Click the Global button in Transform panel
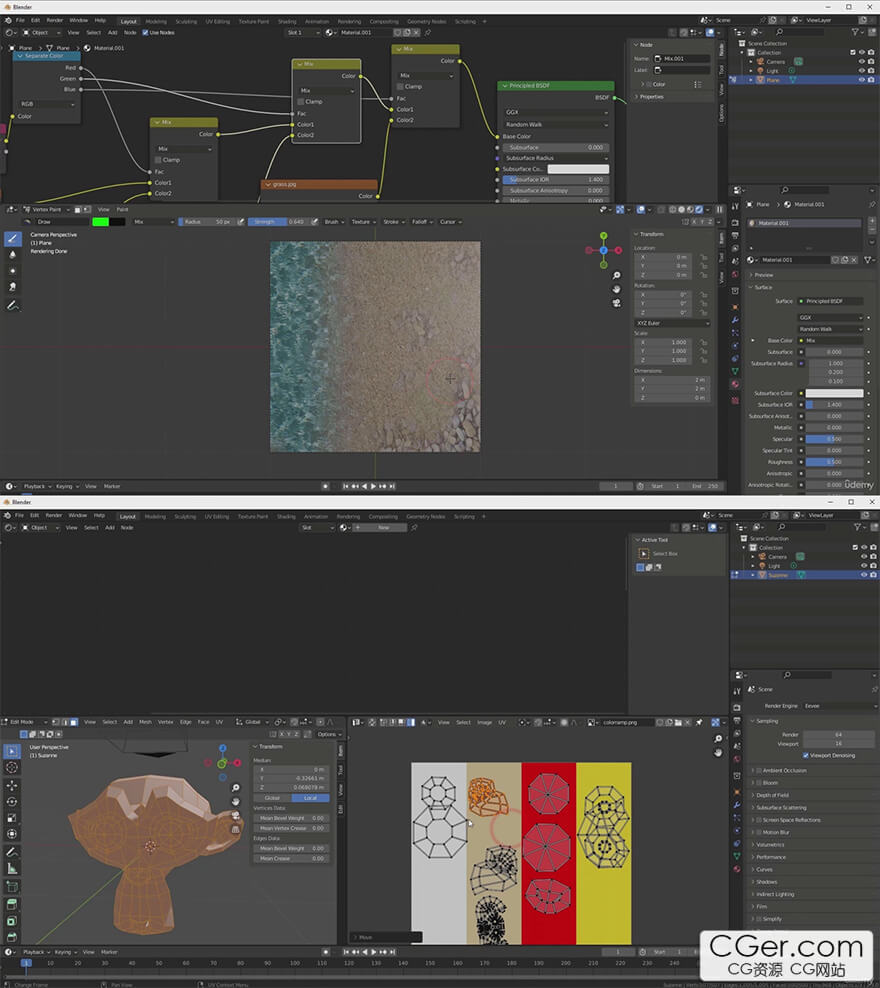The image size is (880, 988). point(272,798)
